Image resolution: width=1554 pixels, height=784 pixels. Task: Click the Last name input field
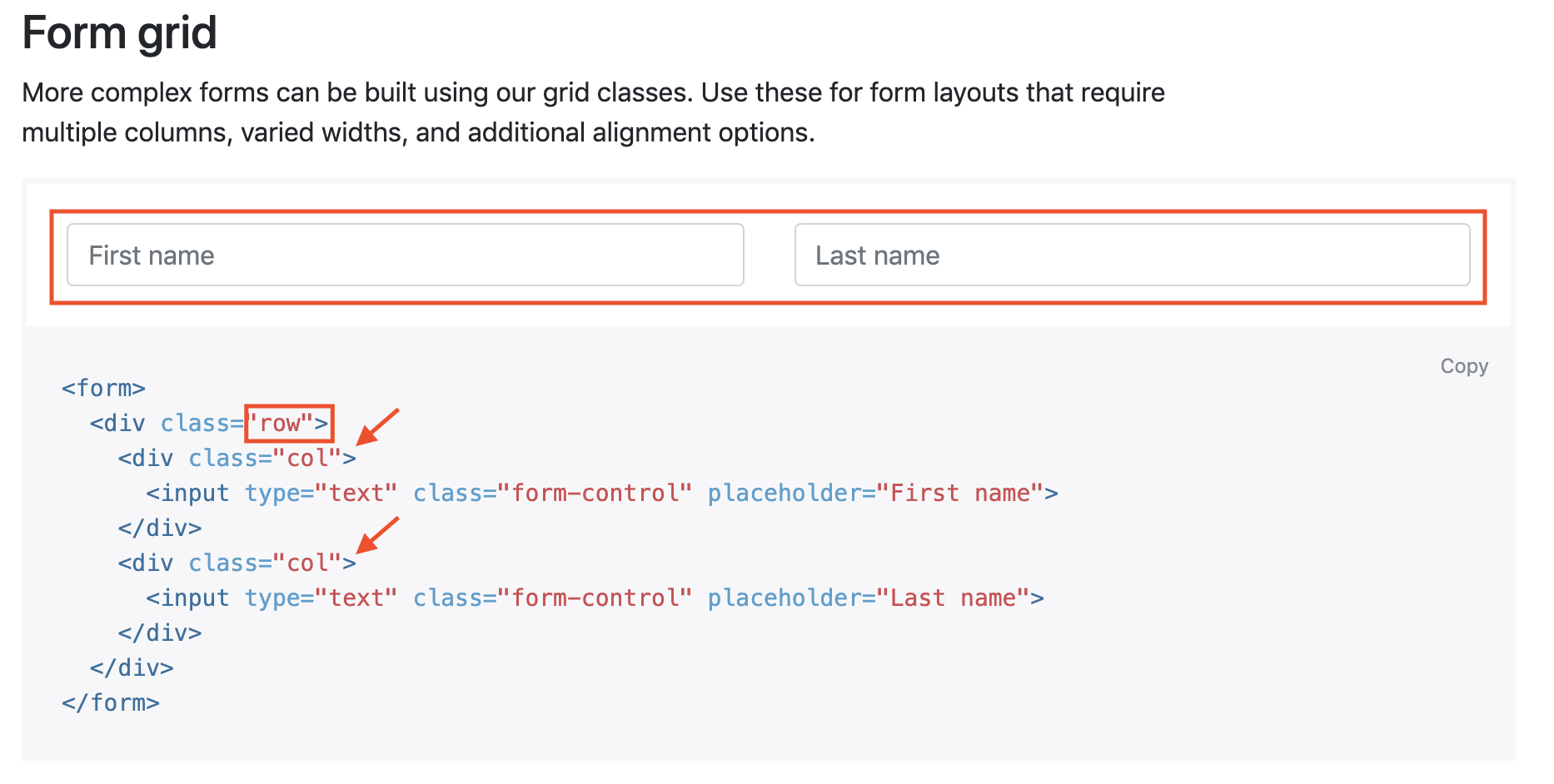(1132, 255)
